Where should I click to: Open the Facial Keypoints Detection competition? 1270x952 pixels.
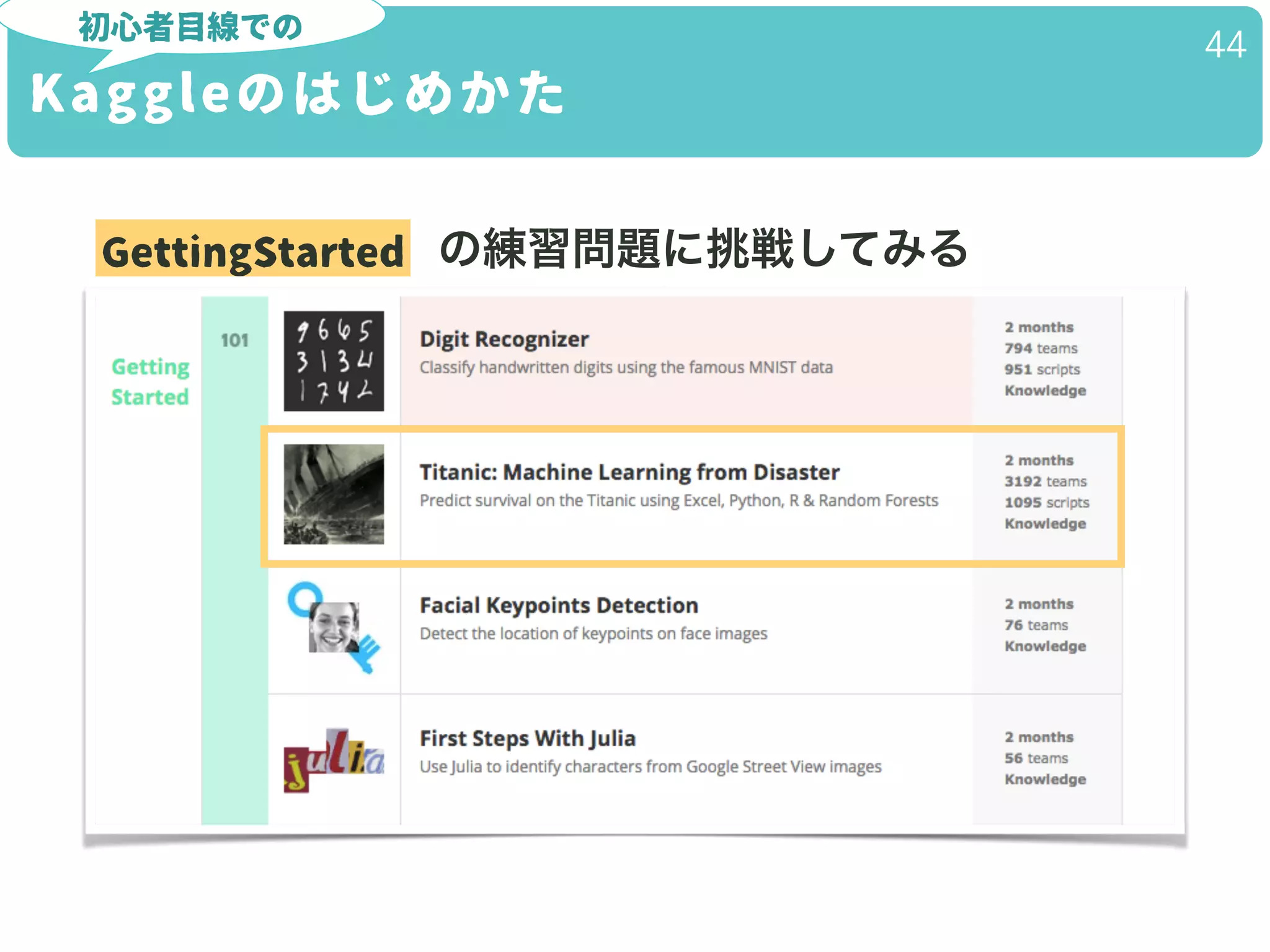[x=559, y=606]
